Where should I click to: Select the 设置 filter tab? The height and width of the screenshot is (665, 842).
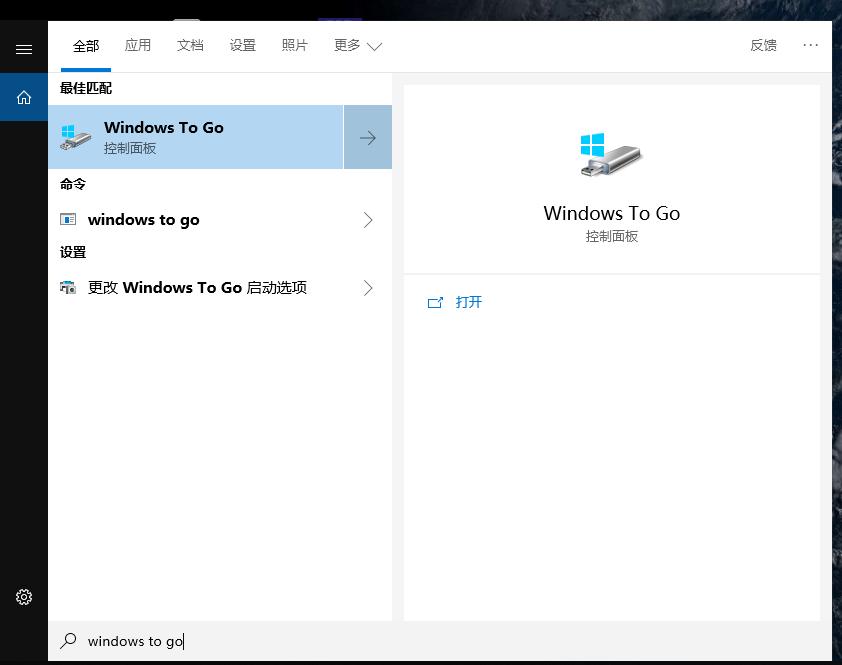[x=242, y=45]
